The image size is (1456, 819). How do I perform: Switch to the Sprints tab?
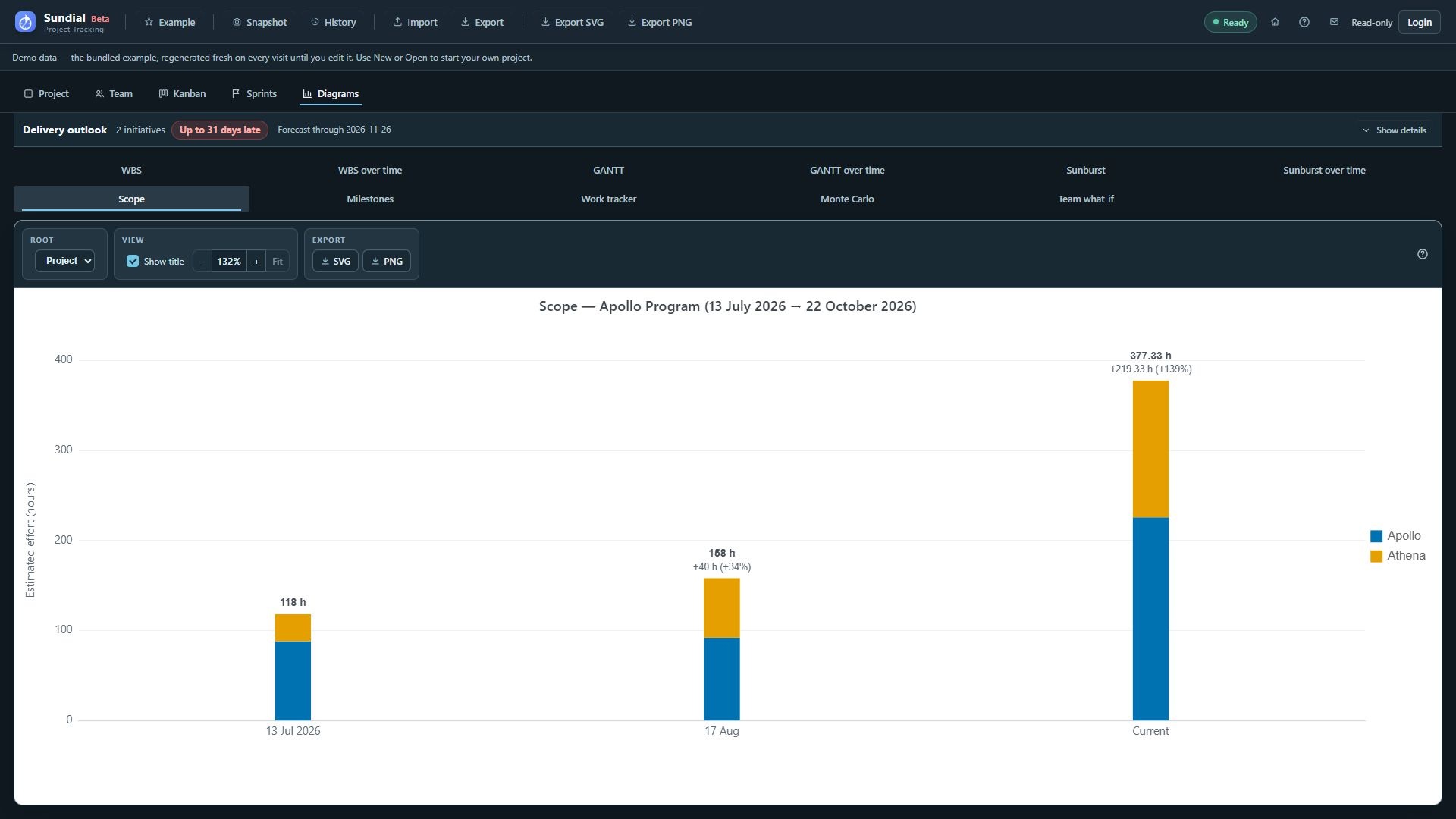pos(254,94)
